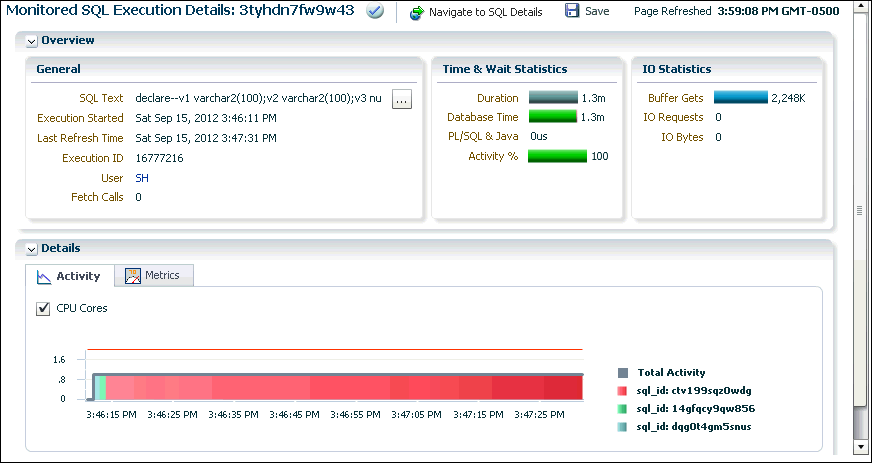The height and width of the screenshot is (463, 872).
Task: Click the Buffer Gets blue bar
Action: 740,98
